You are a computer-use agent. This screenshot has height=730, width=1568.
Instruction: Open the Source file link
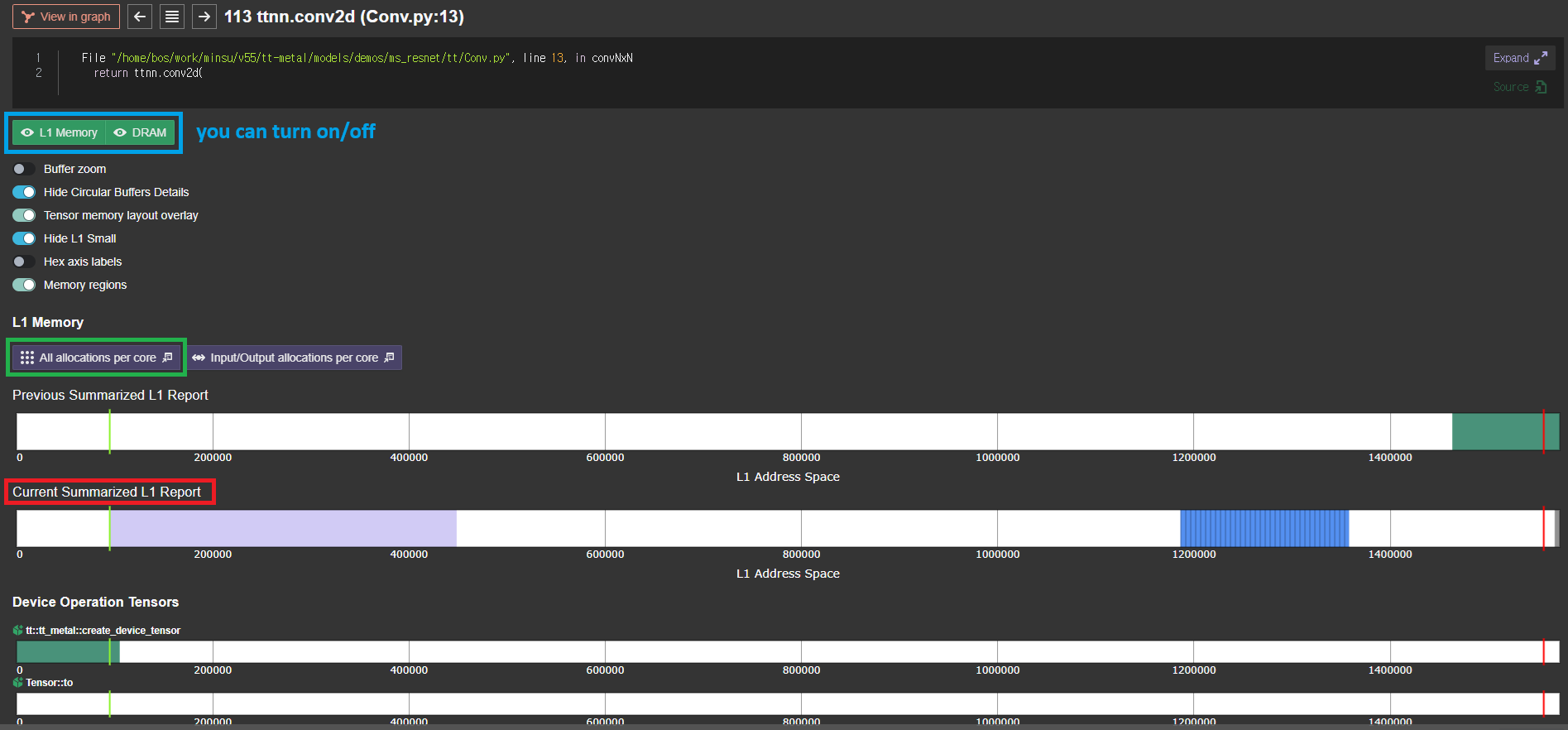pyautogui.click(x=1519, y=87)
